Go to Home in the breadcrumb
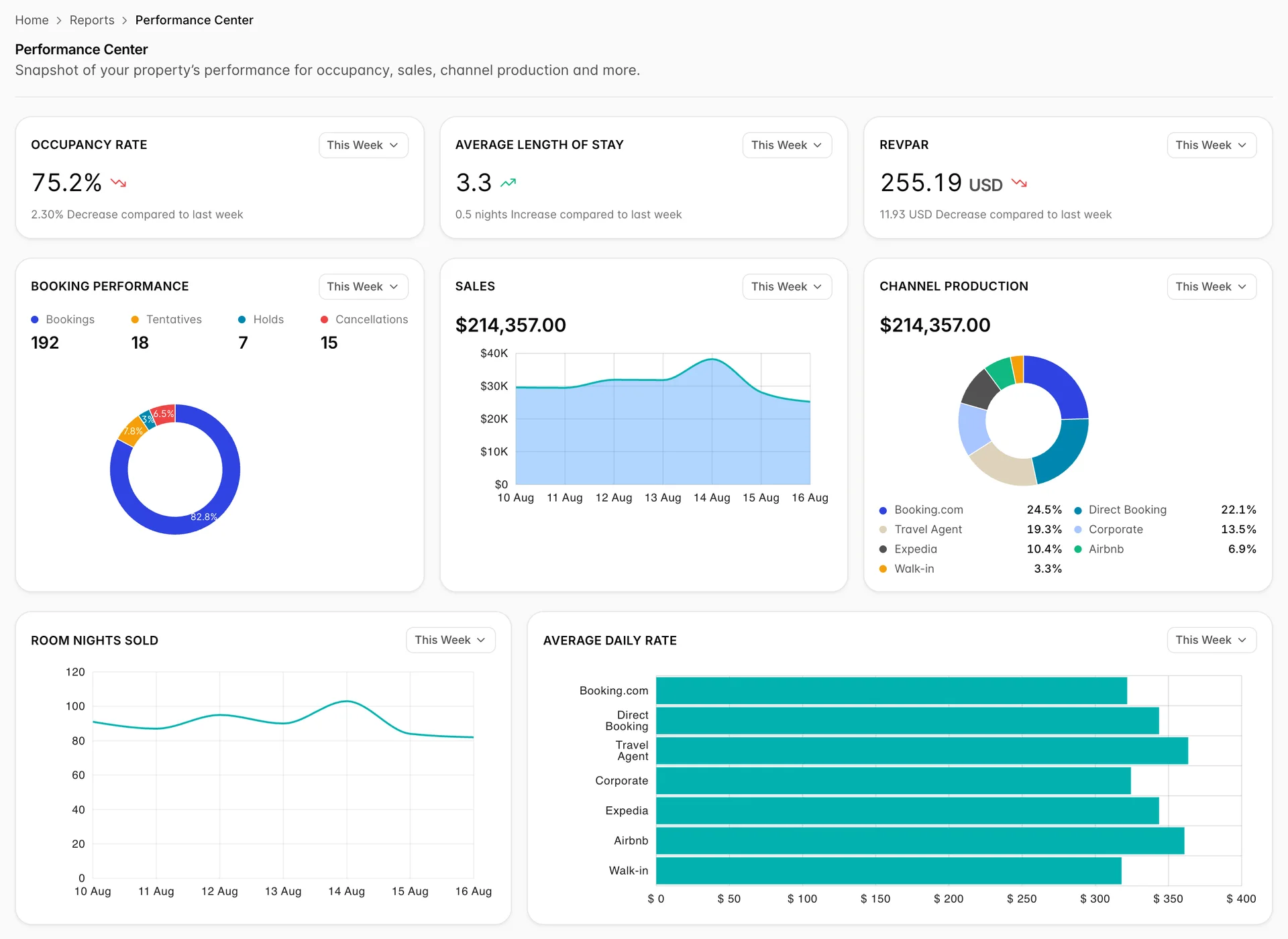This screenshot has height=939, width=1288. click(32, 21)
